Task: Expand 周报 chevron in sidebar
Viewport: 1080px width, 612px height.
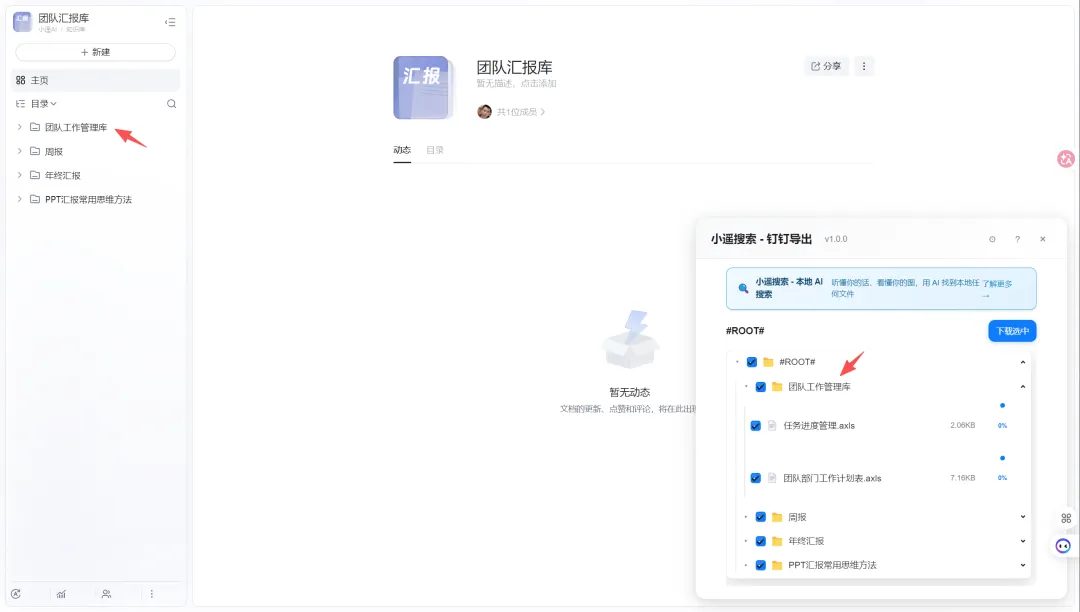Action: pos(19,151)
